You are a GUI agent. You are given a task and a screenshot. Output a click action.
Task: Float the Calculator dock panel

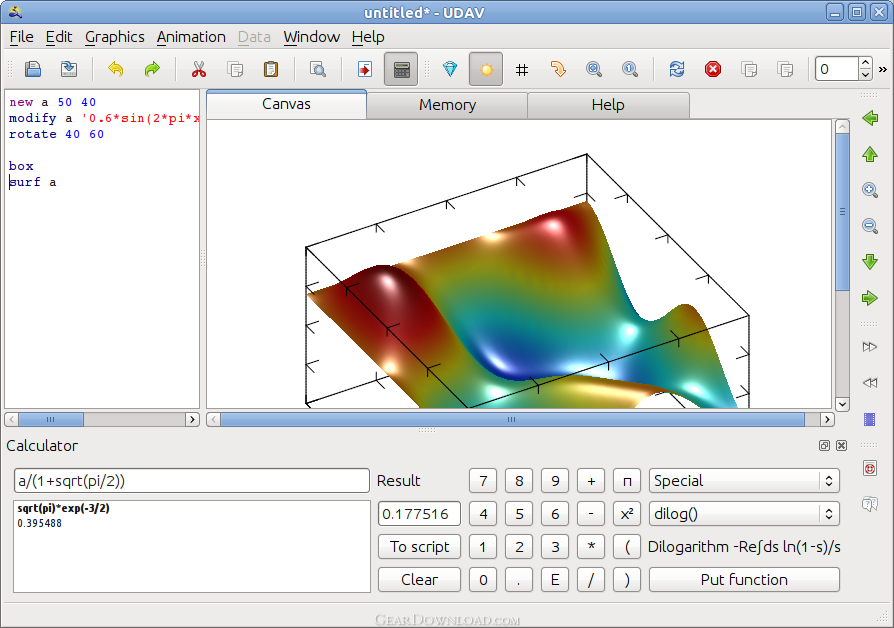824,445
